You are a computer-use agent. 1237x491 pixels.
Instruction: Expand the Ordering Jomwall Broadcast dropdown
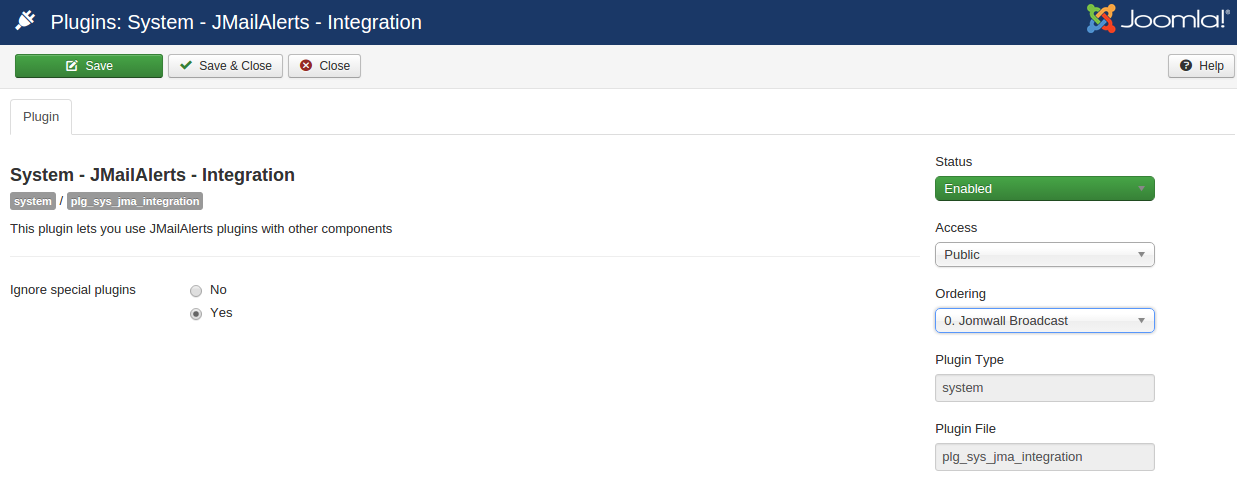(x=1045, y=320)
